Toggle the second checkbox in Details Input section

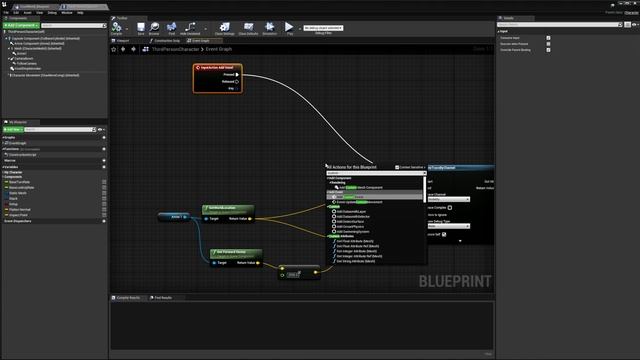[548, 44]
